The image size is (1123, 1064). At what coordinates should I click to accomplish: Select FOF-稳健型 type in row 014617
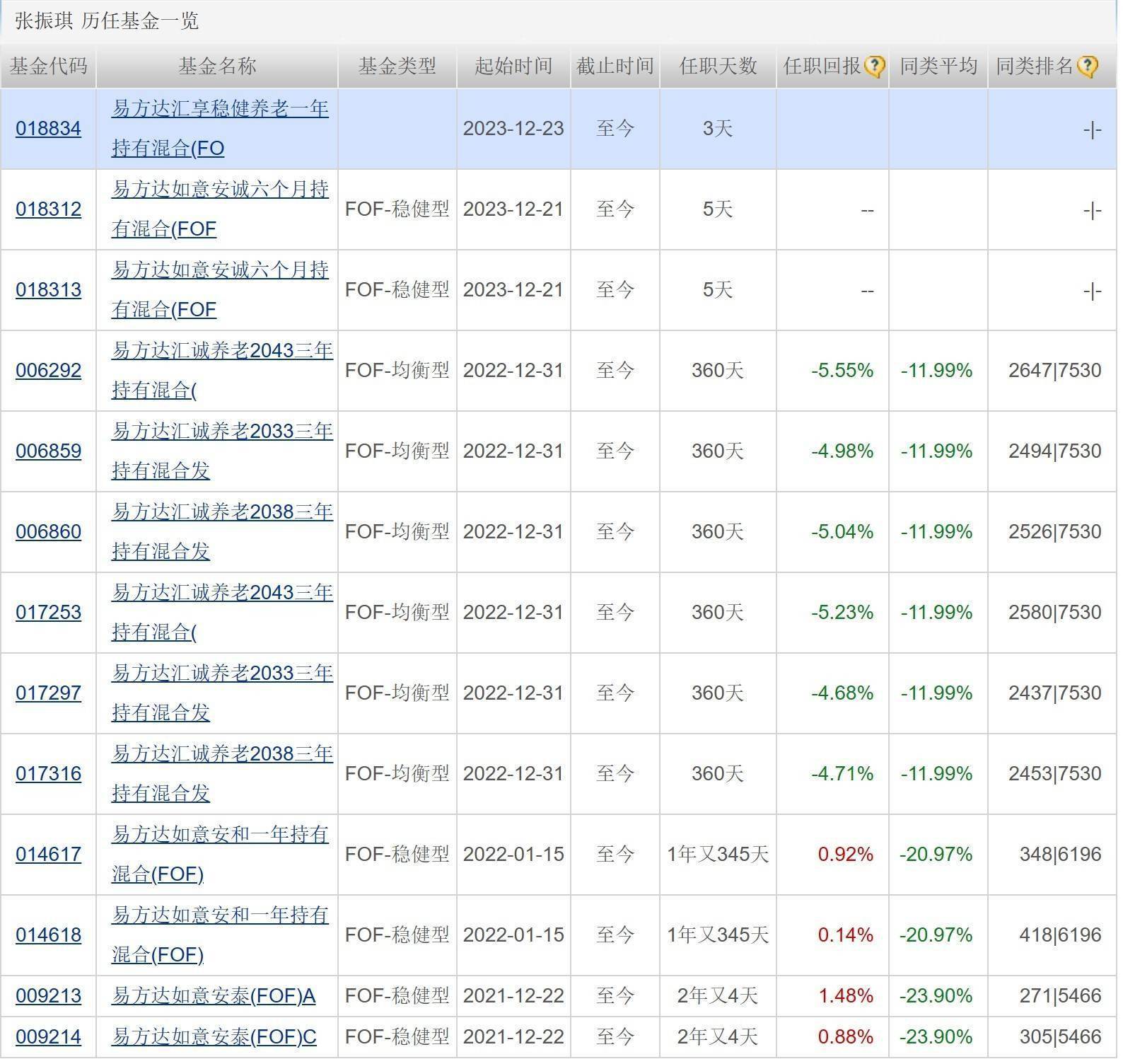[x=397, y=855]
